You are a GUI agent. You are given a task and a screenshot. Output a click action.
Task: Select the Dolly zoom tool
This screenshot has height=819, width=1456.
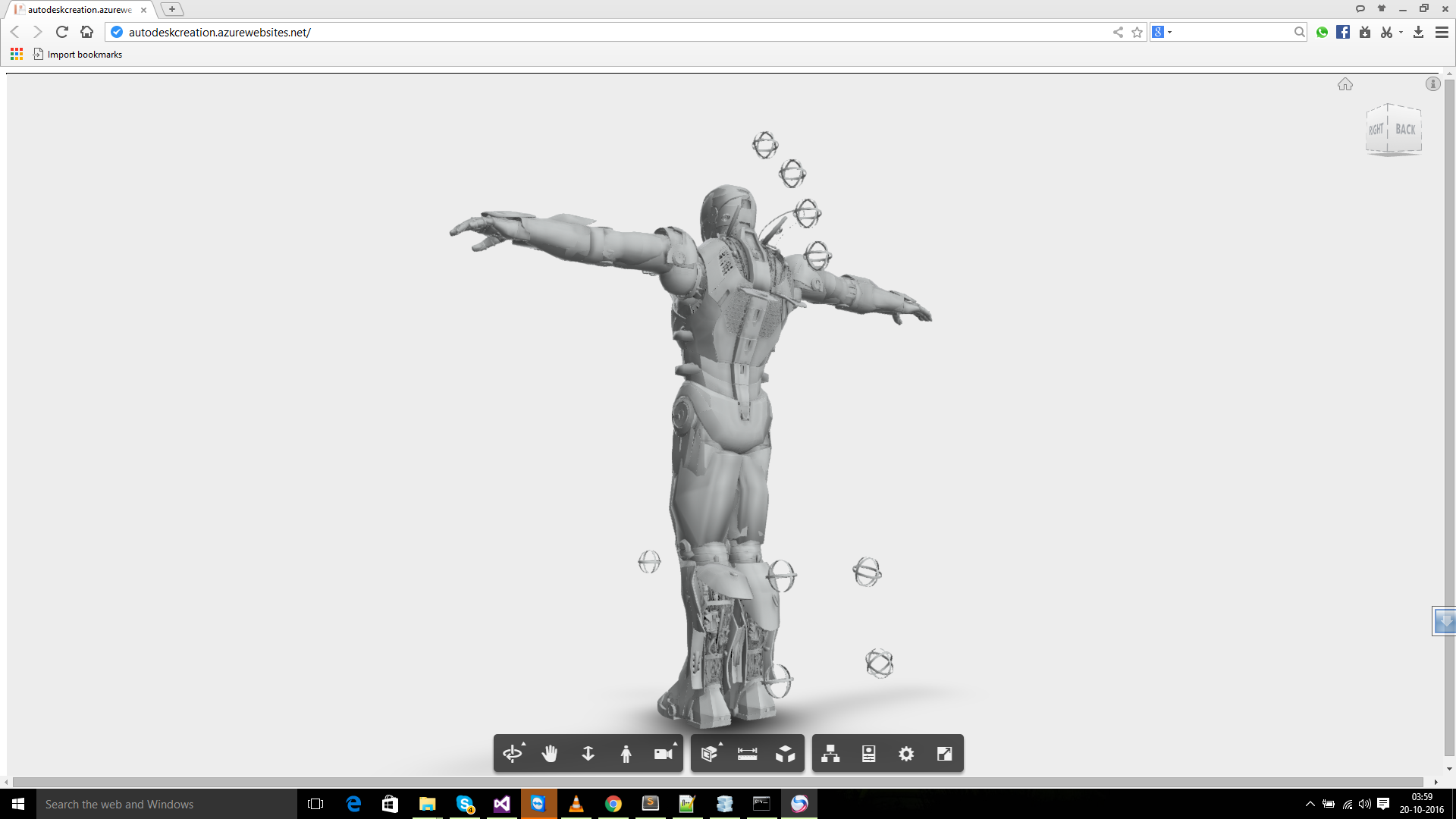point(588,754)
